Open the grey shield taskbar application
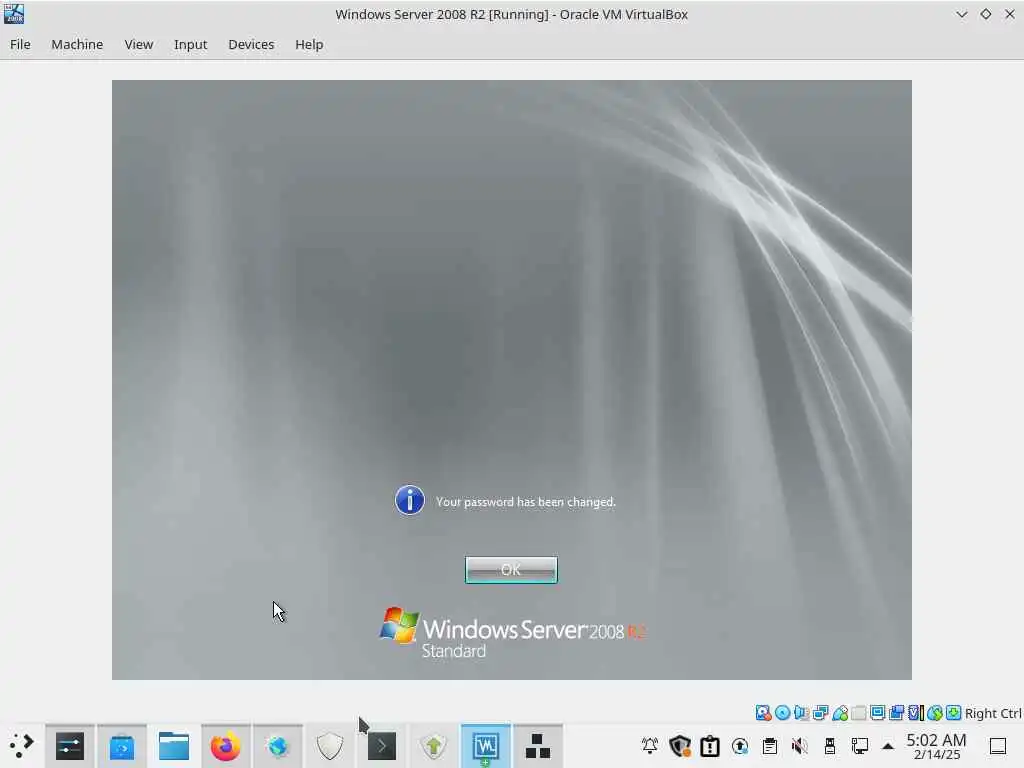 [x=330, y=746]
